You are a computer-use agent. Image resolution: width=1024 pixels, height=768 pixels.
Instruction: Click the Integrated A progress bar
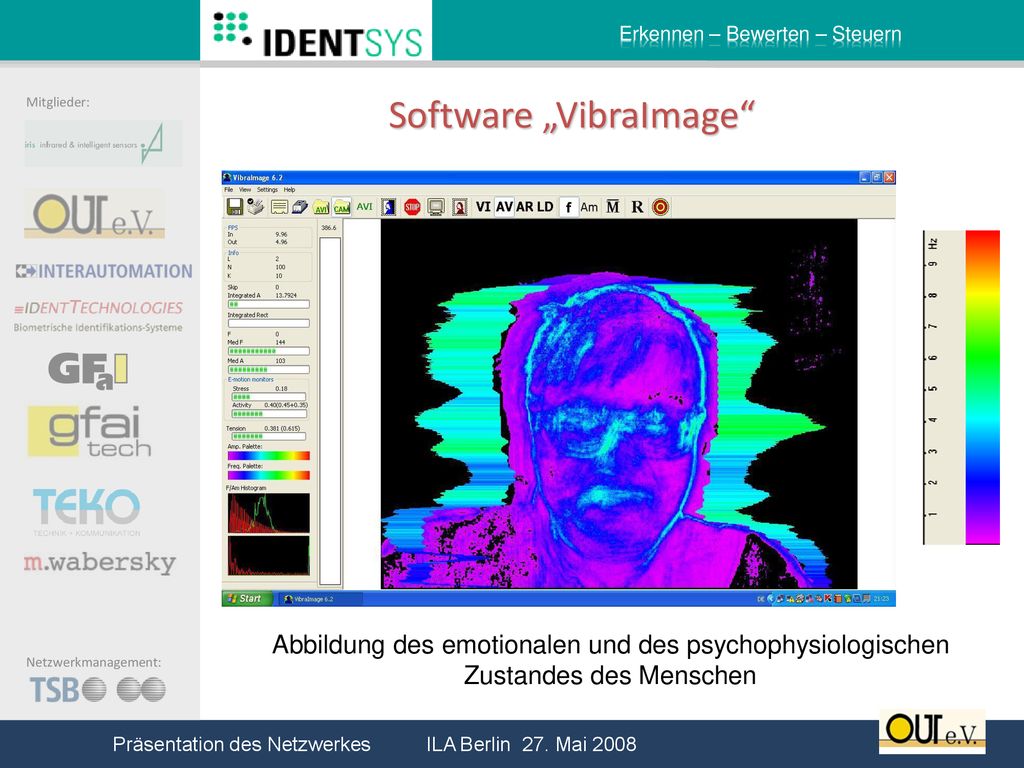[x=268, y=304]
